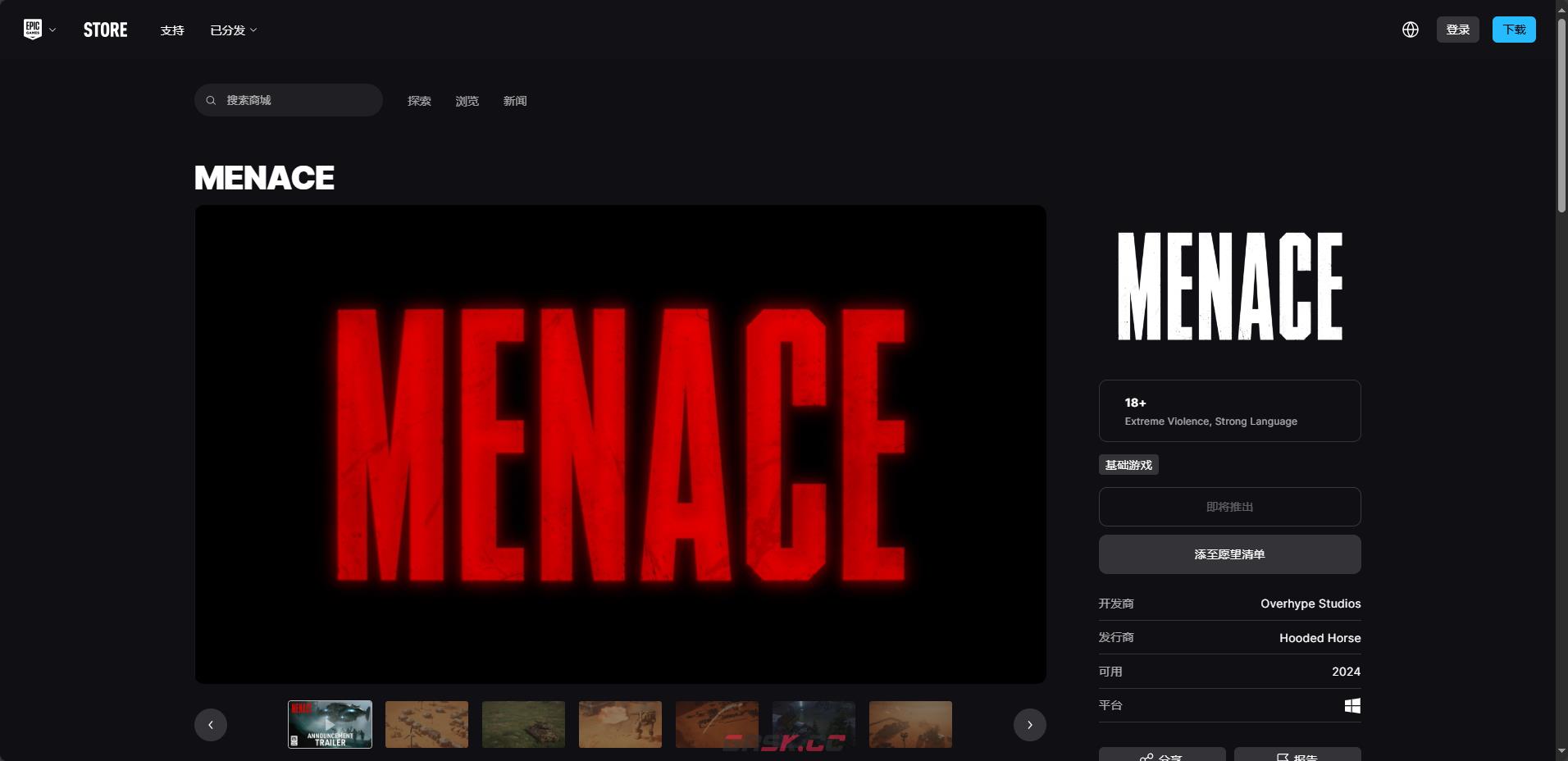Click 添至愿望清单 wishlist button
Image resolution: width=1568 pixels, height=761 pixels.
(1229, 554)
